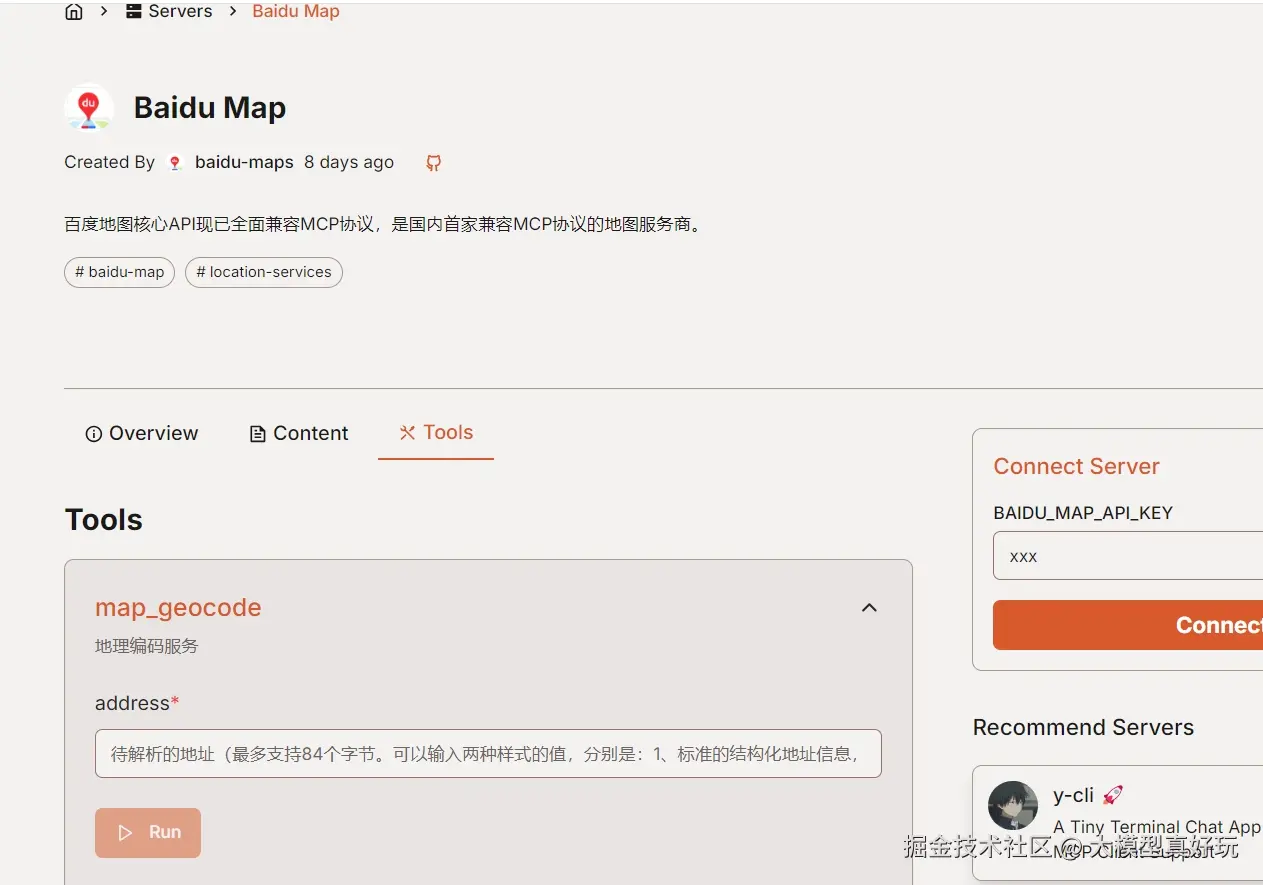This screenshot has height=885, width=1263.
Task: Click the home icon in breadcrumb
Action: pyautogui.click(x=74, y=11)
